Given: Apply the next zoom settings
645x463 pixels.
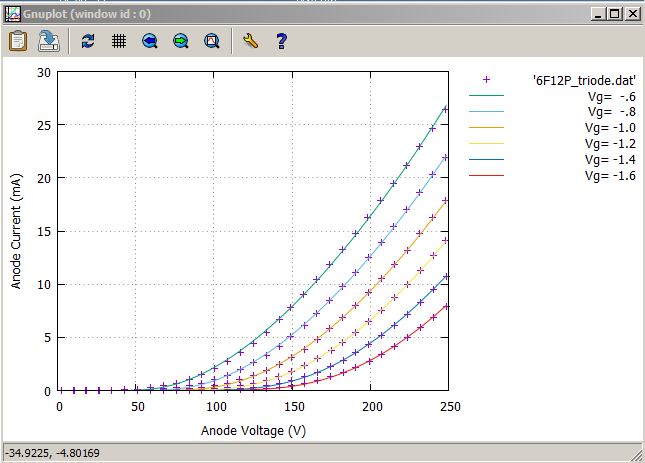Looking at the screenshot, I should pos(181,41).
